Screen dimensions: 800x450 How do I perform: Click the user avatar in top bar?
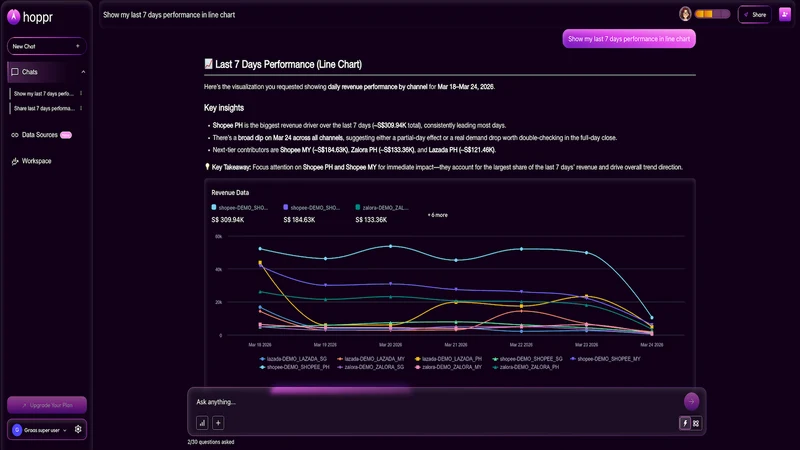click(x=685, y=14)
